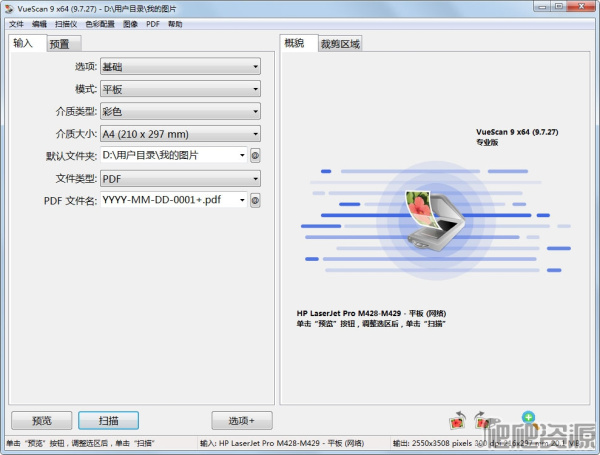Switch to the 裁剪区域 tab
Viewport: 600px width, 455px height.
click(340, 44)
